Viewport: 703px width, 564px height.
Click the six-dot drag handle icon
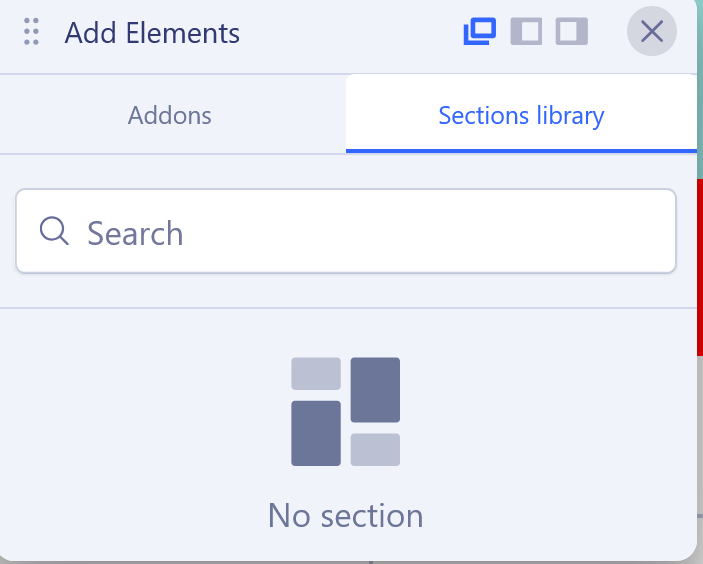(x=31, y=32)
